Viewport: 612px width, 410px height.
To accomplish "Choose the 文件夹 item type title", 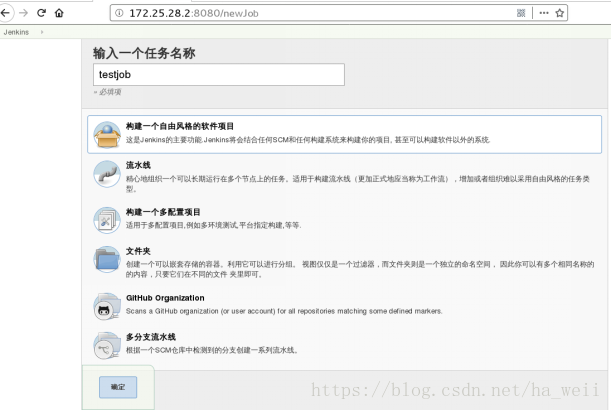I will tap(138, 251).
